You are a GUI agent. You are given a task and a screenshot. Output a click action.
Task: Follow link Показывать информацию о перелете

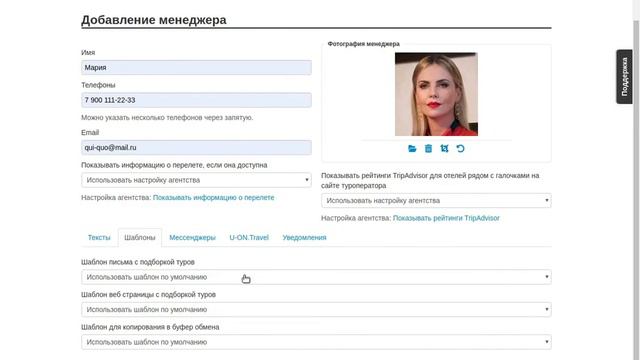click(x=213, y=198)
